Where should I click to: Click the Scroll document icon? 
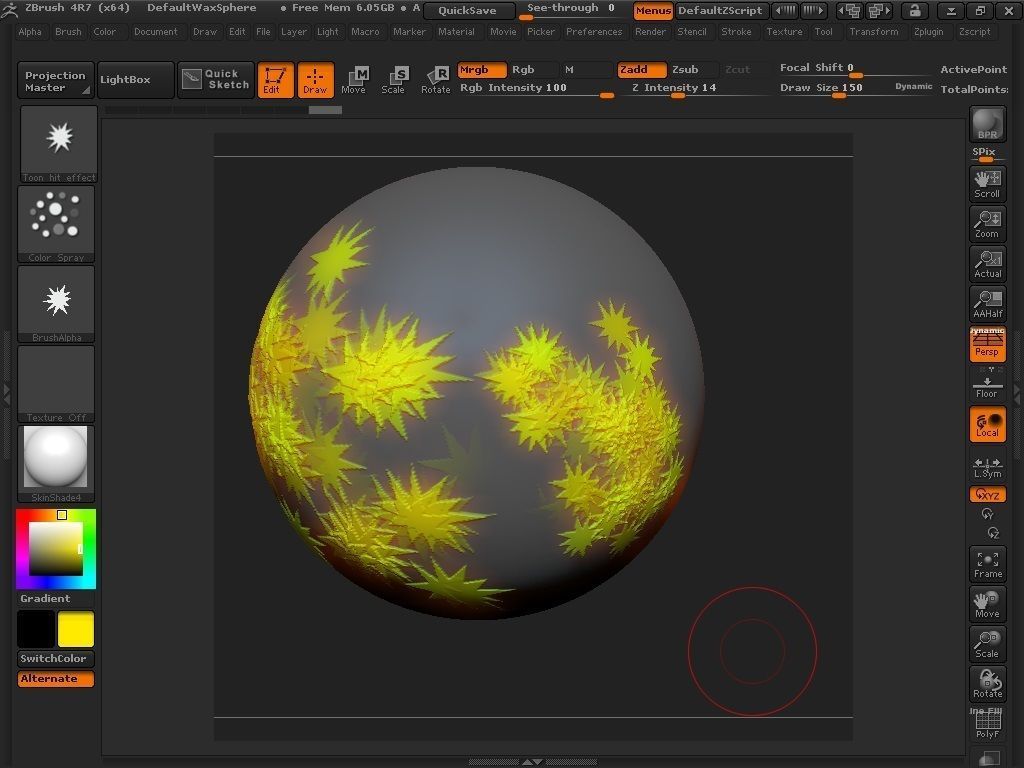pyautogui.click(x=987, y=182)
